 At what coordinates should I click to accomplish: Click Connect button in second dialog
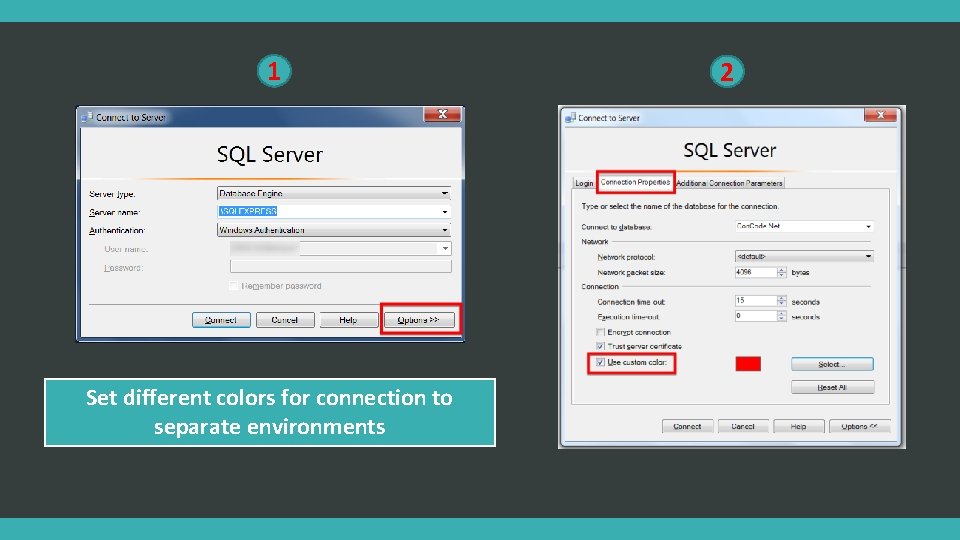coord(688,426)
